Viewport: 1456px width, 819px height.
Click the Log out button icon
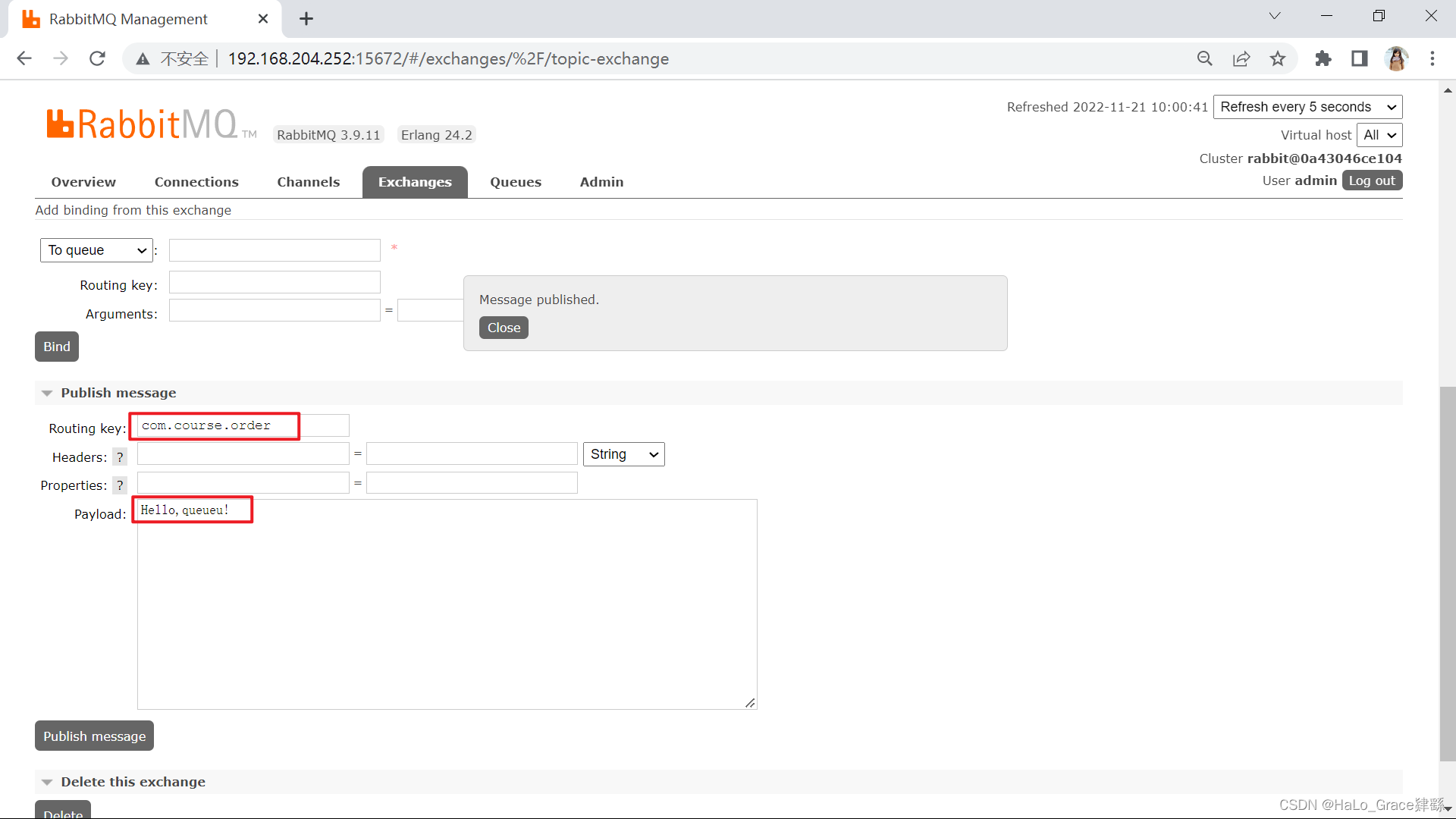tap(1372, 180)
